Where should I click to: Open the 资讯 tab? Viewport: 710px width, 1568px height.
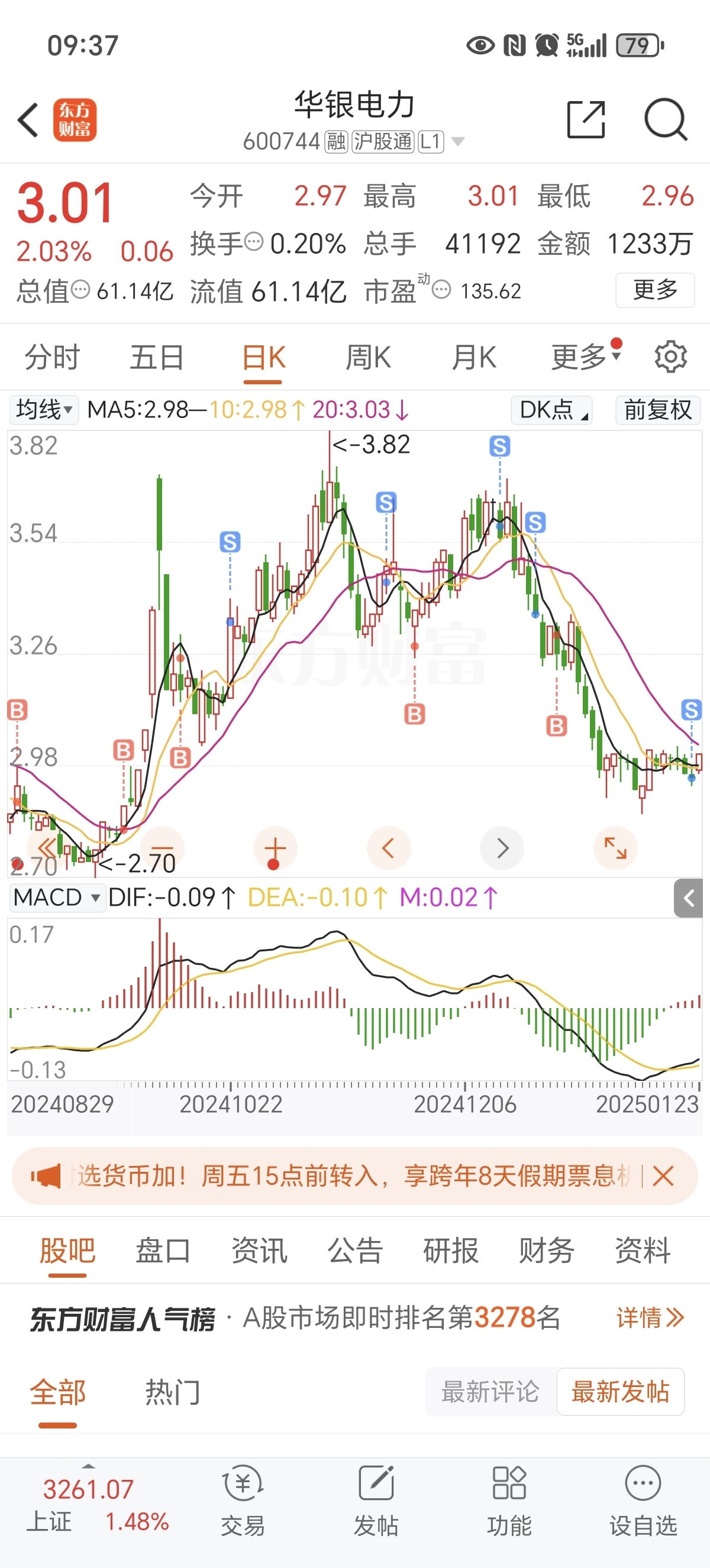coord(259,1250)
